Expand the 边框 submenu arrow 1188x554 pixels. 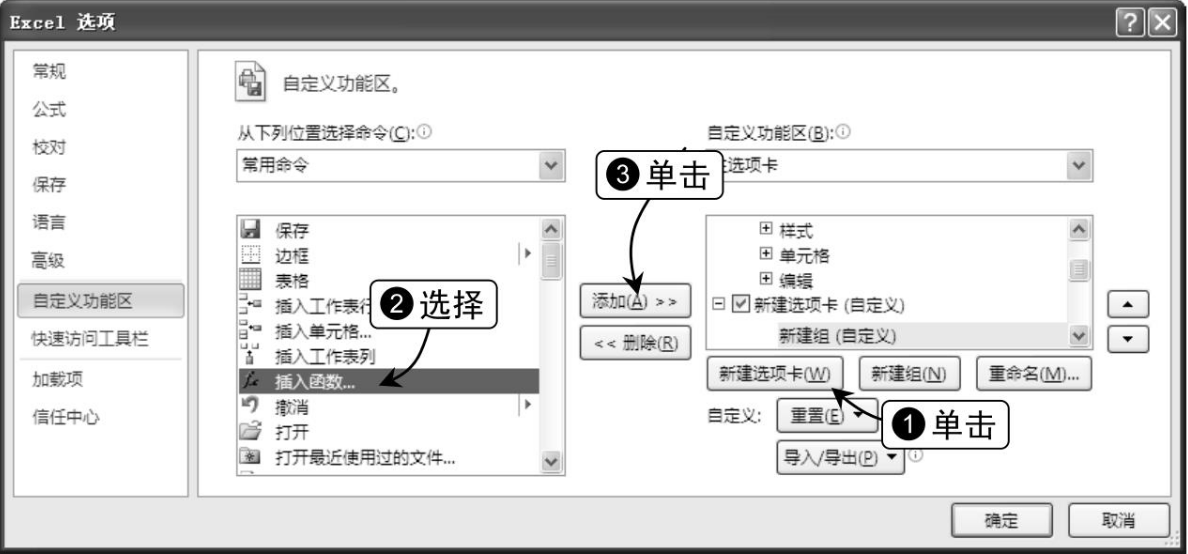tap(528, 254)
